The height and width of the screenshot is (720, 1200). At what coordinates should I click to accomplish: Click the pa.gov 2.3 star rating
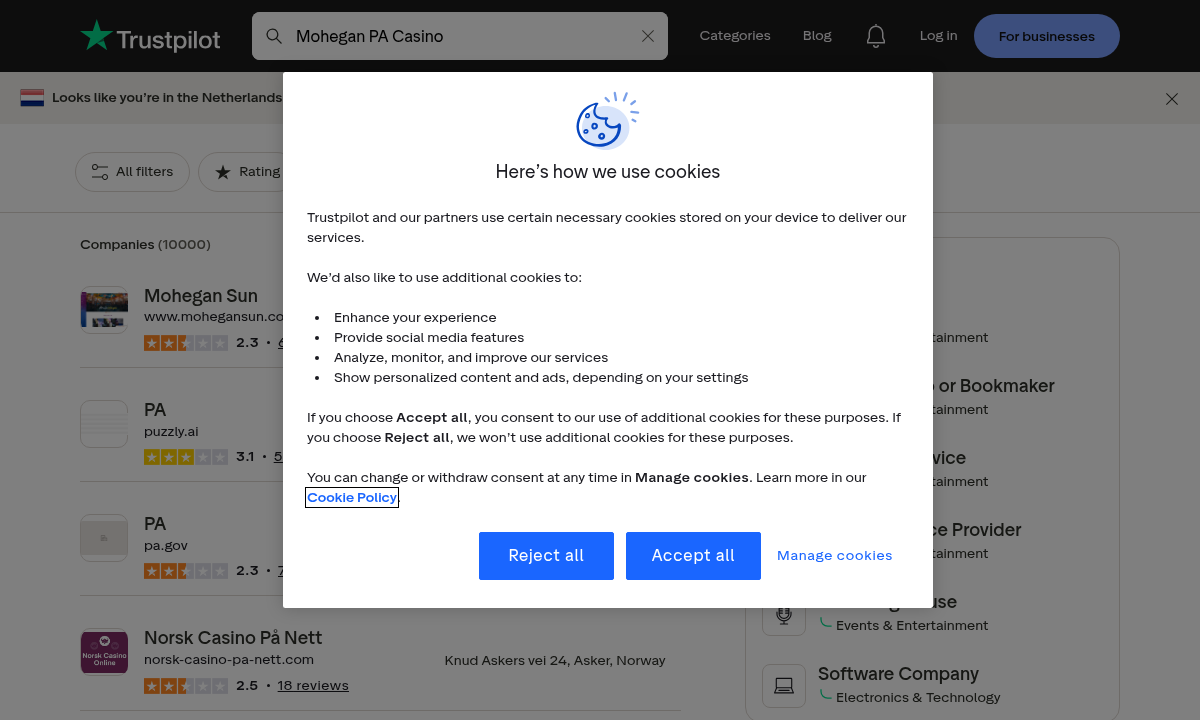[x=186, y=571]
